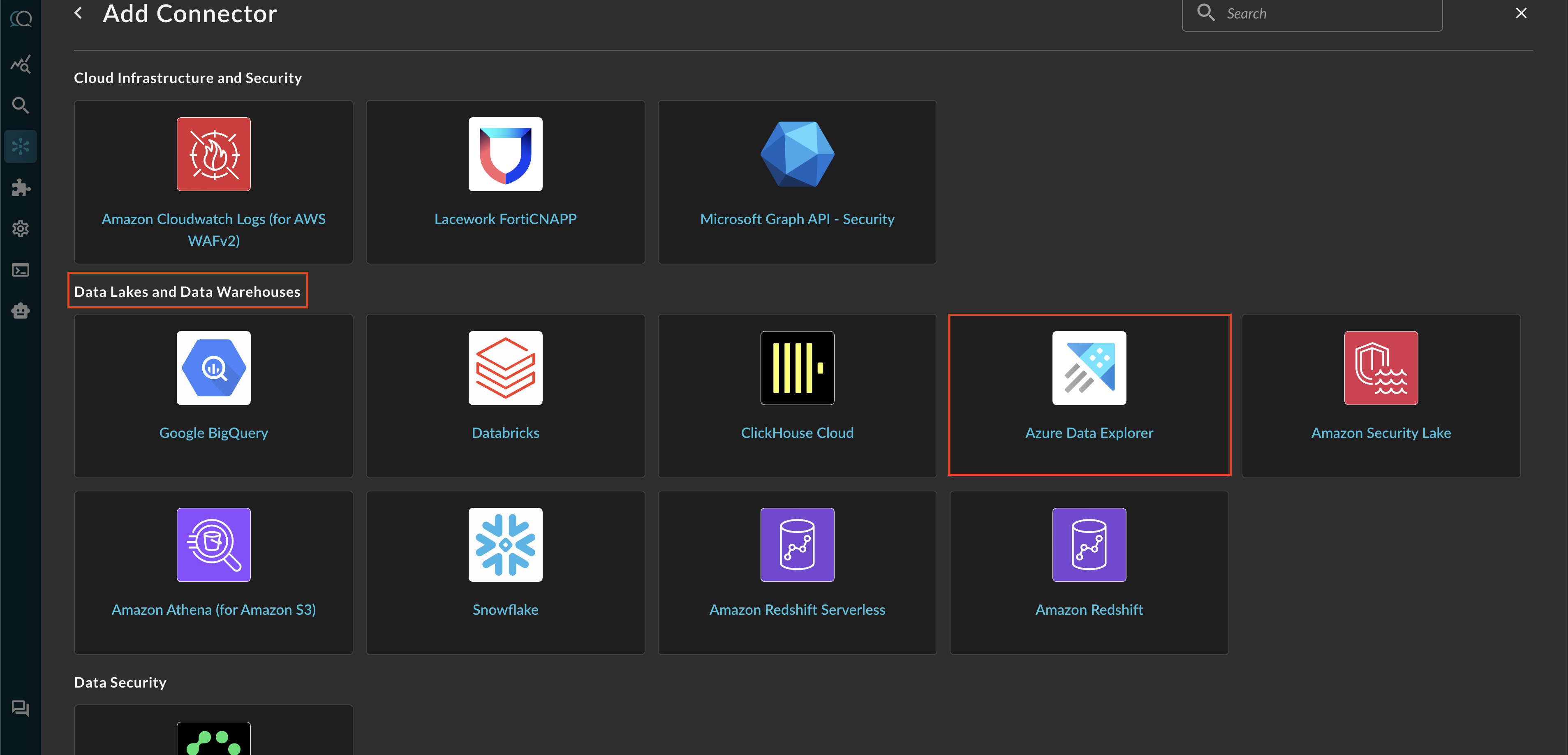
Task: Open the analytics chart icon in sidebar
Action: 21,64
